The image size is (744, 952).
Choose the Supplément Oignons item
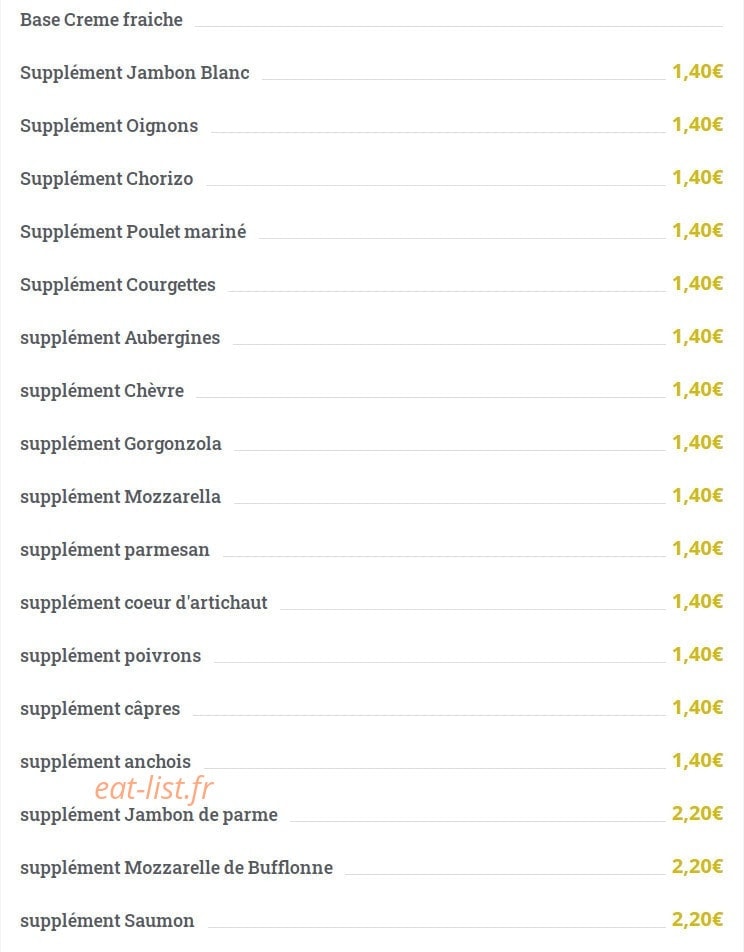coord(109,126)
